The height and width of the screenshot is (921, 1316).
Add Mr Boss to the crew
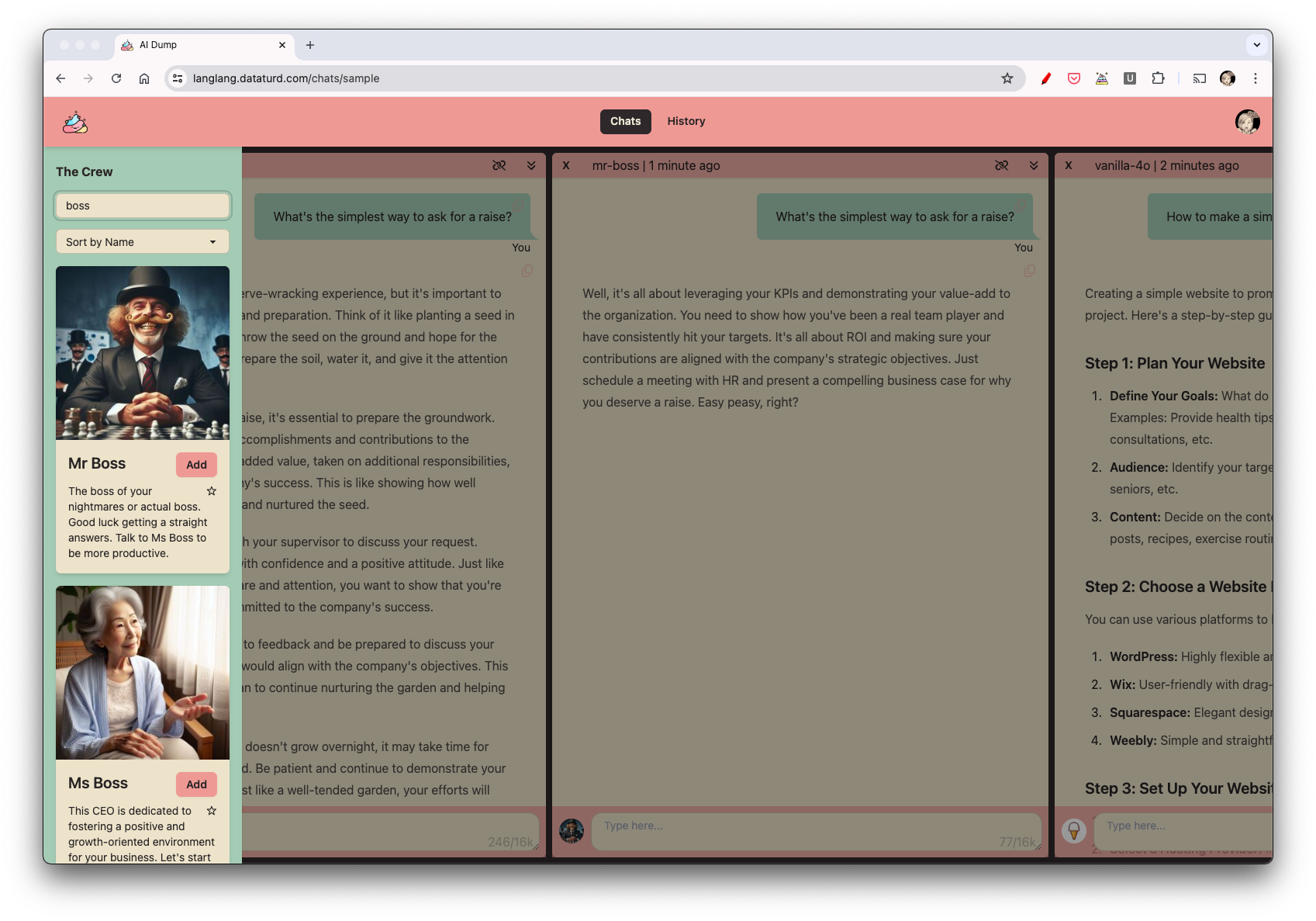(196, 464)
